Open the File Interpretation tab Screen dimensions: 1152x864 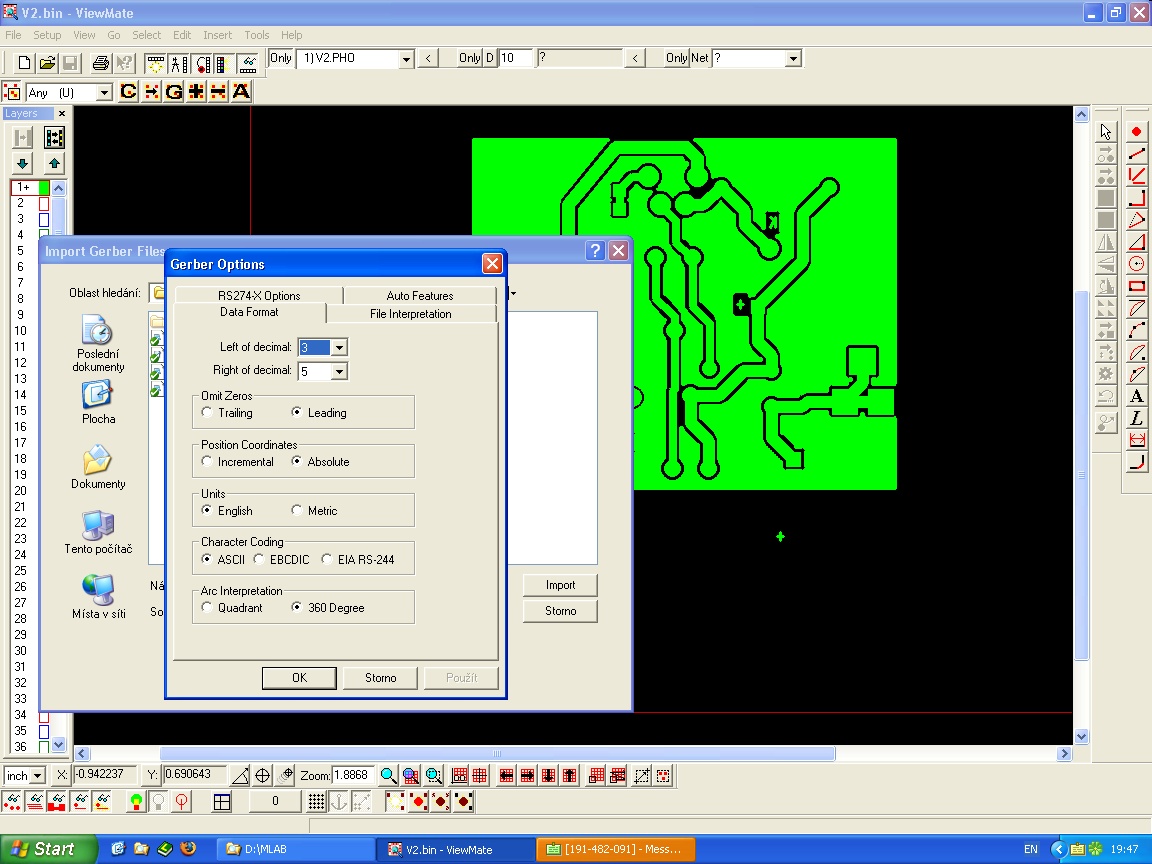[x=410, y=314]
